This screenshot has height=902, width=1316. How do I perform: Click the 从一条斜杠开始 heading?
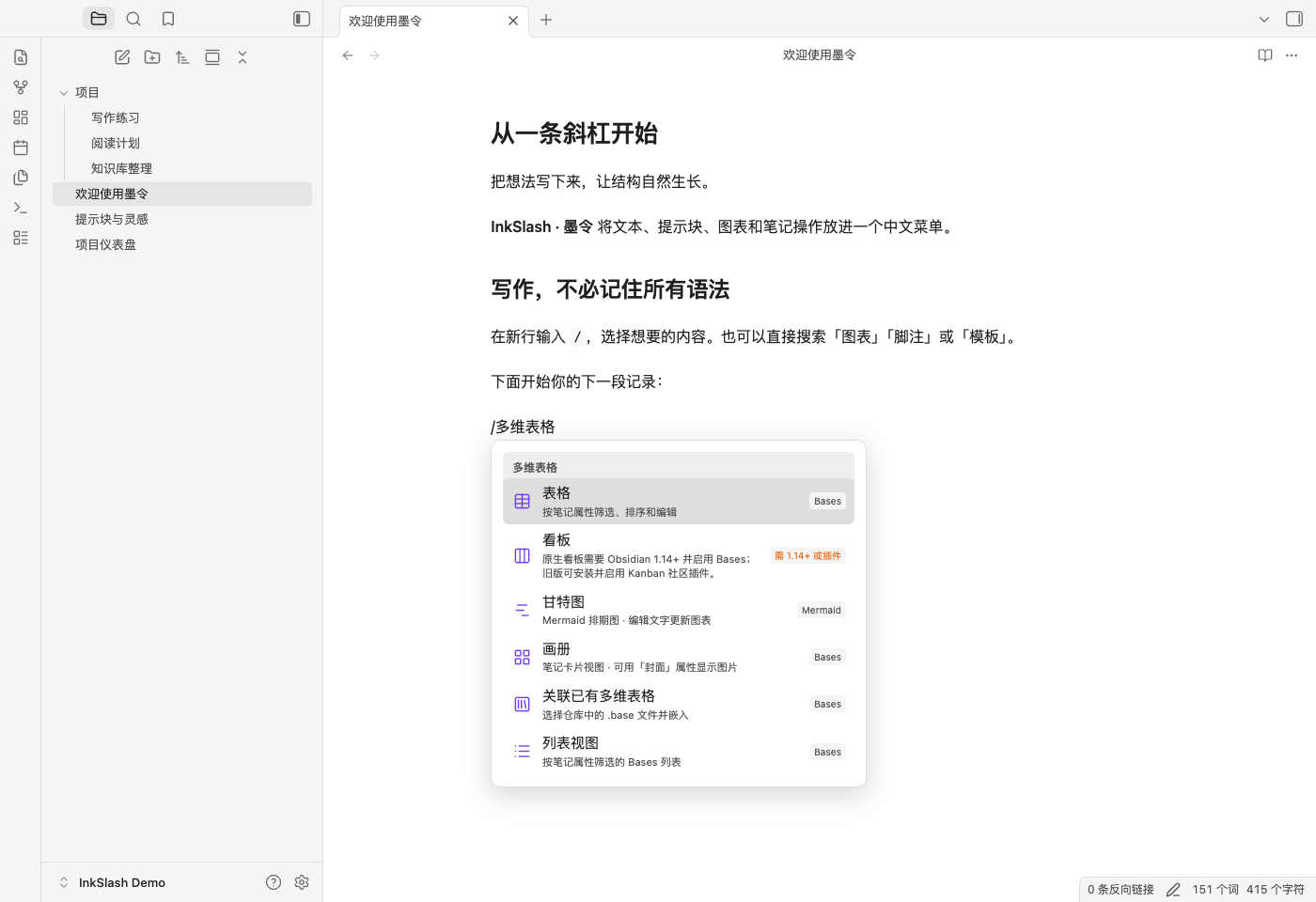[574, 133]
